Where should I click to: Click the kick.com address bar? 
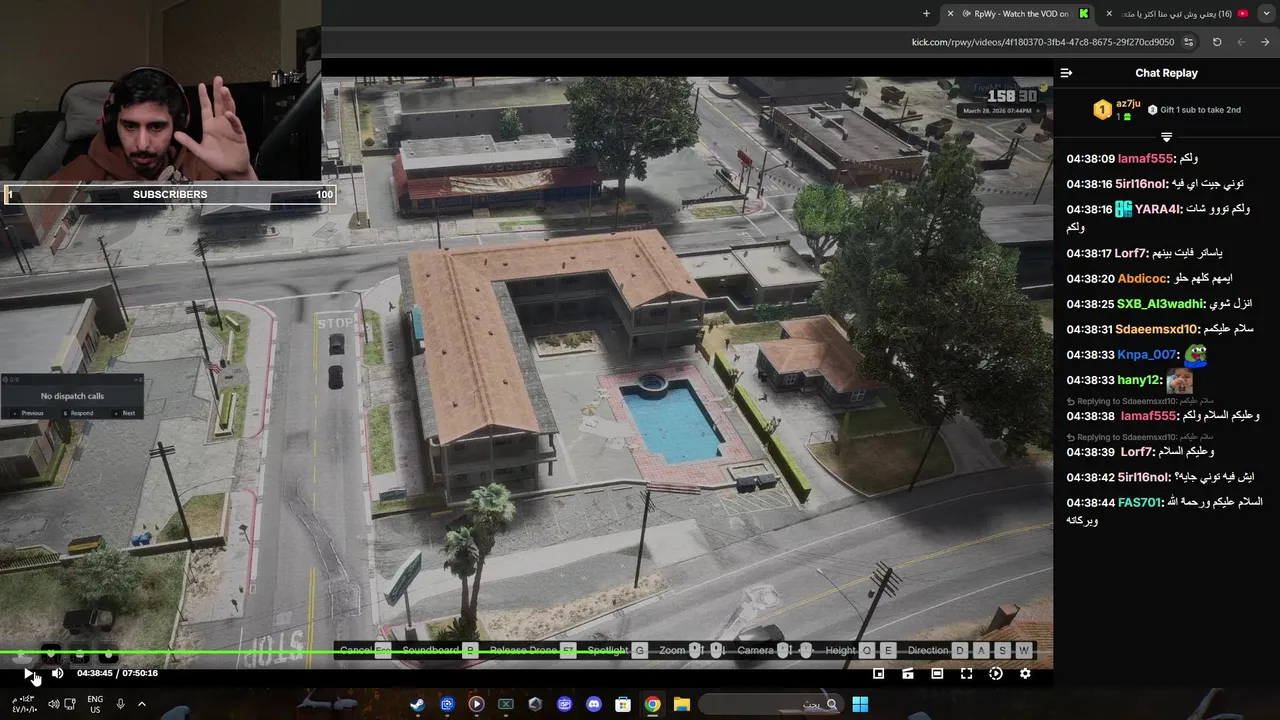tap(1043, 42)
